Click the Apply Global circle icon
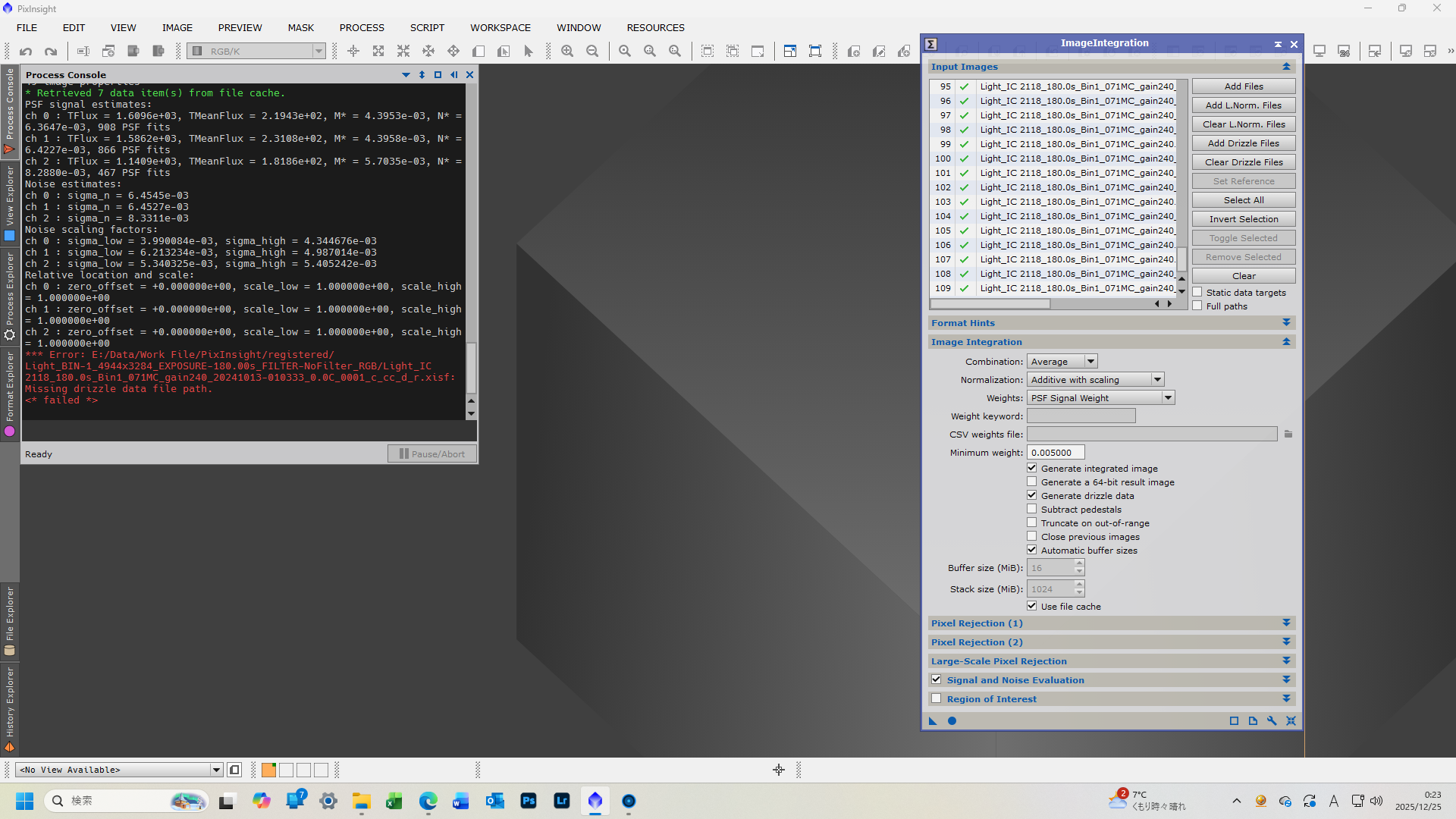Screen dimensions: 1456x819 [x=952, y=721]
